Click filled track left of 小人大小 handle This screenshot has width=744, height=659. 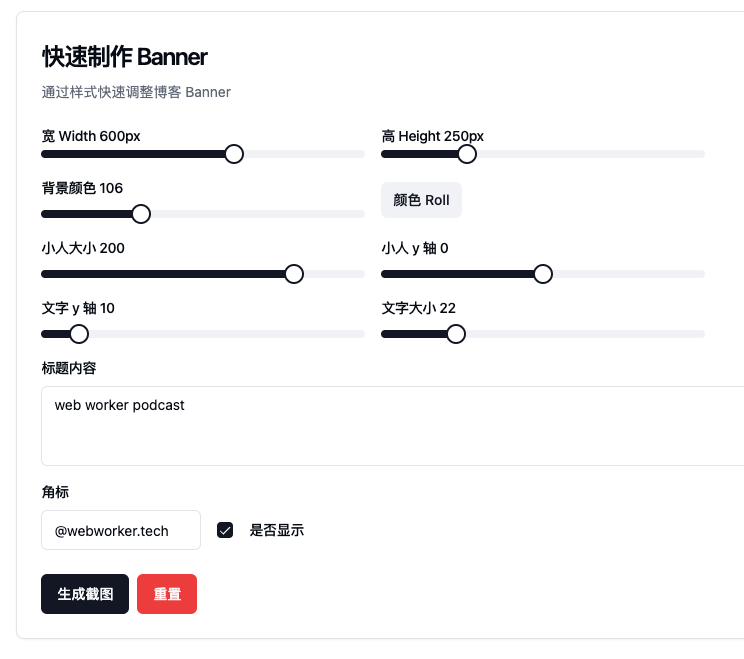[x=160, y=274]
